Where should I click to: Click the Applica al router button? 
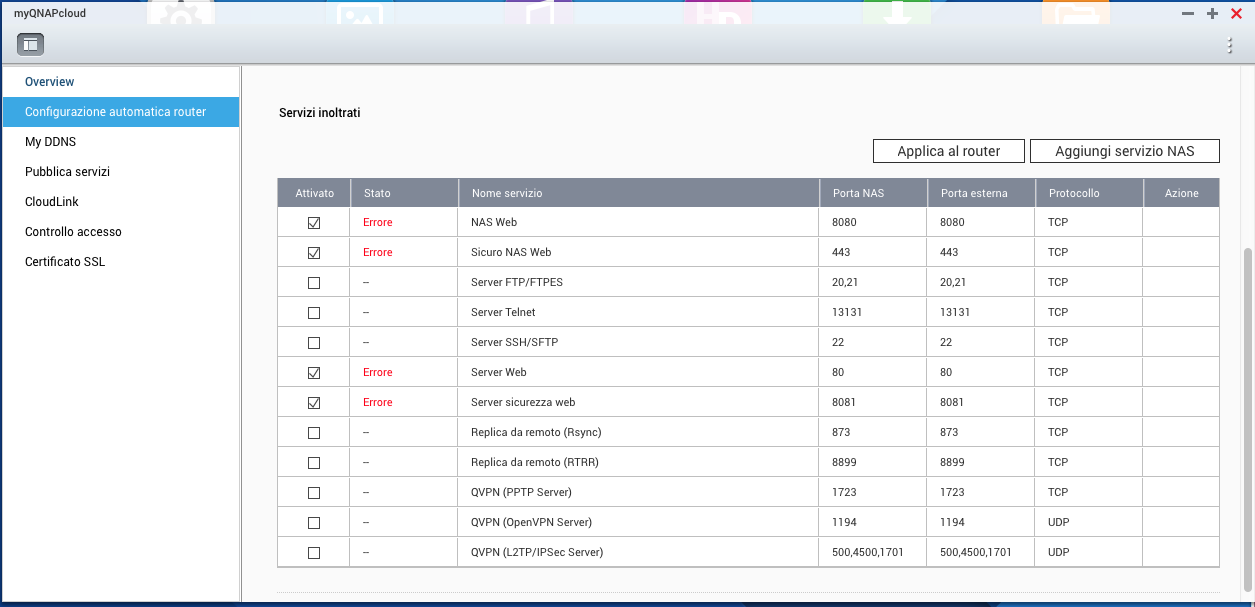[x=949, y=151]
